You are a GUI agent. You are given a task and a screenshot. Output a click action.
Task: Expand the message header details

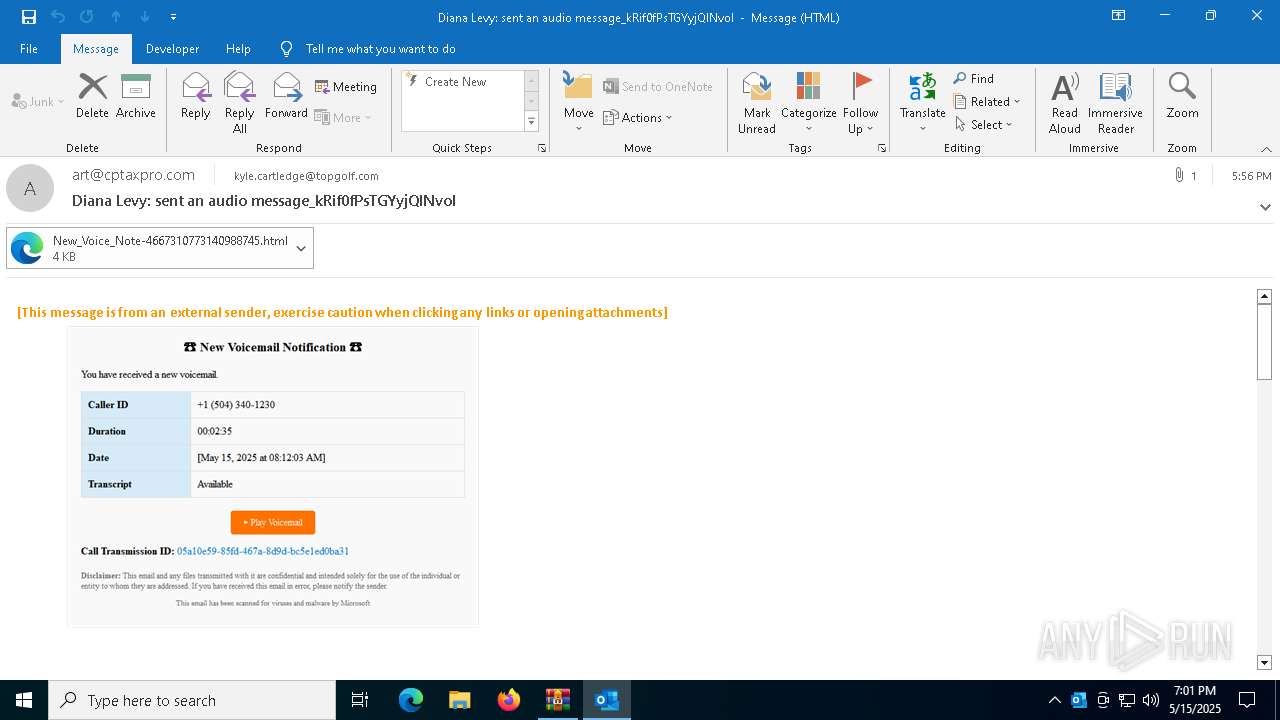1265,207
